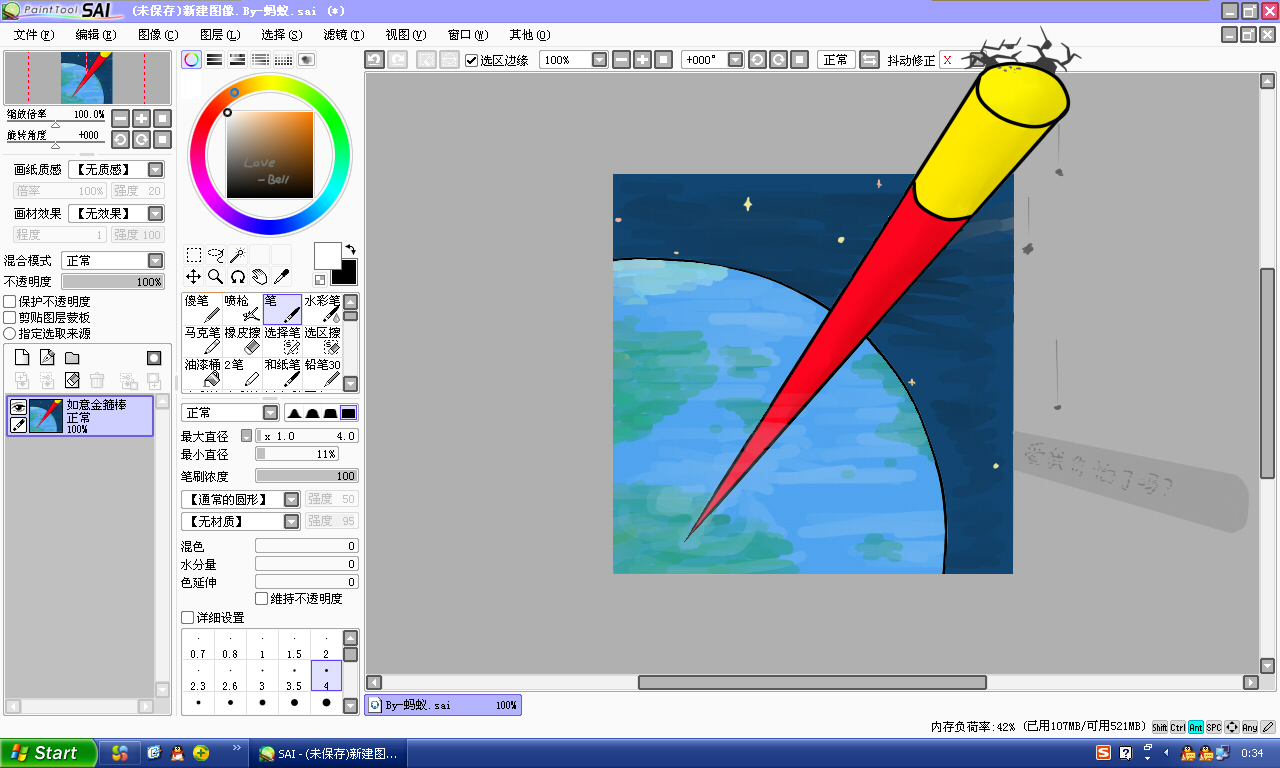Show the color wheel panel
Viewport: 1280px width, 768px height.
pyautogui.click(x=191, y=60)
